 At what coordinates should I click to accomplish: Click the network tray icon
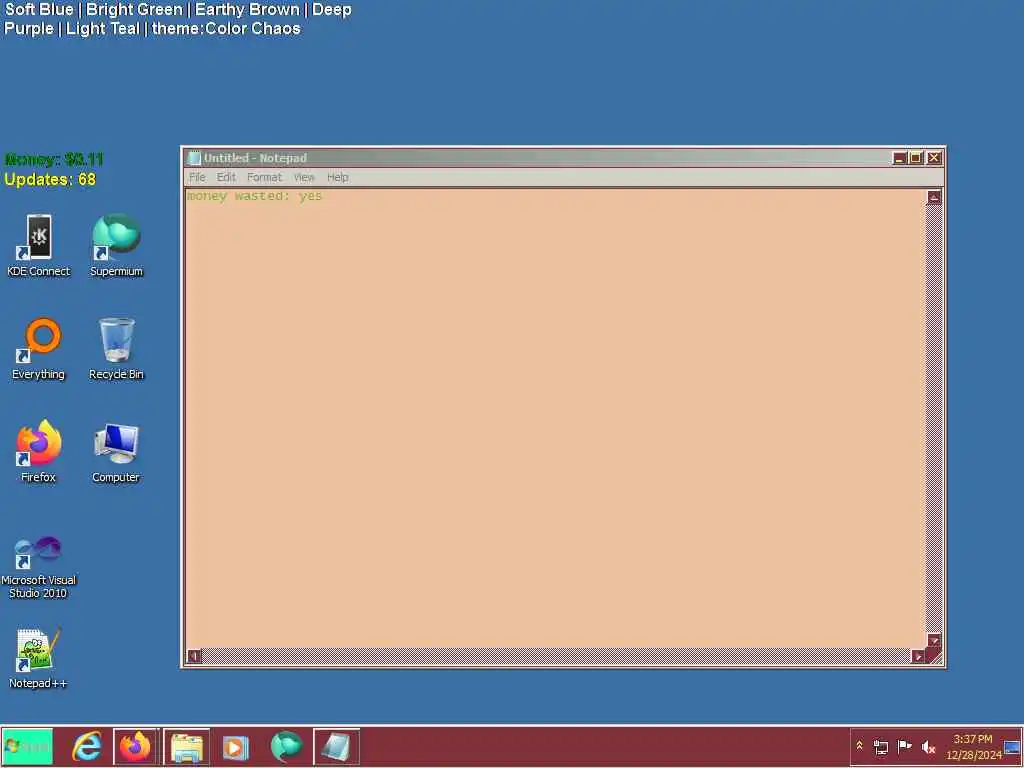tap(880, 746)
